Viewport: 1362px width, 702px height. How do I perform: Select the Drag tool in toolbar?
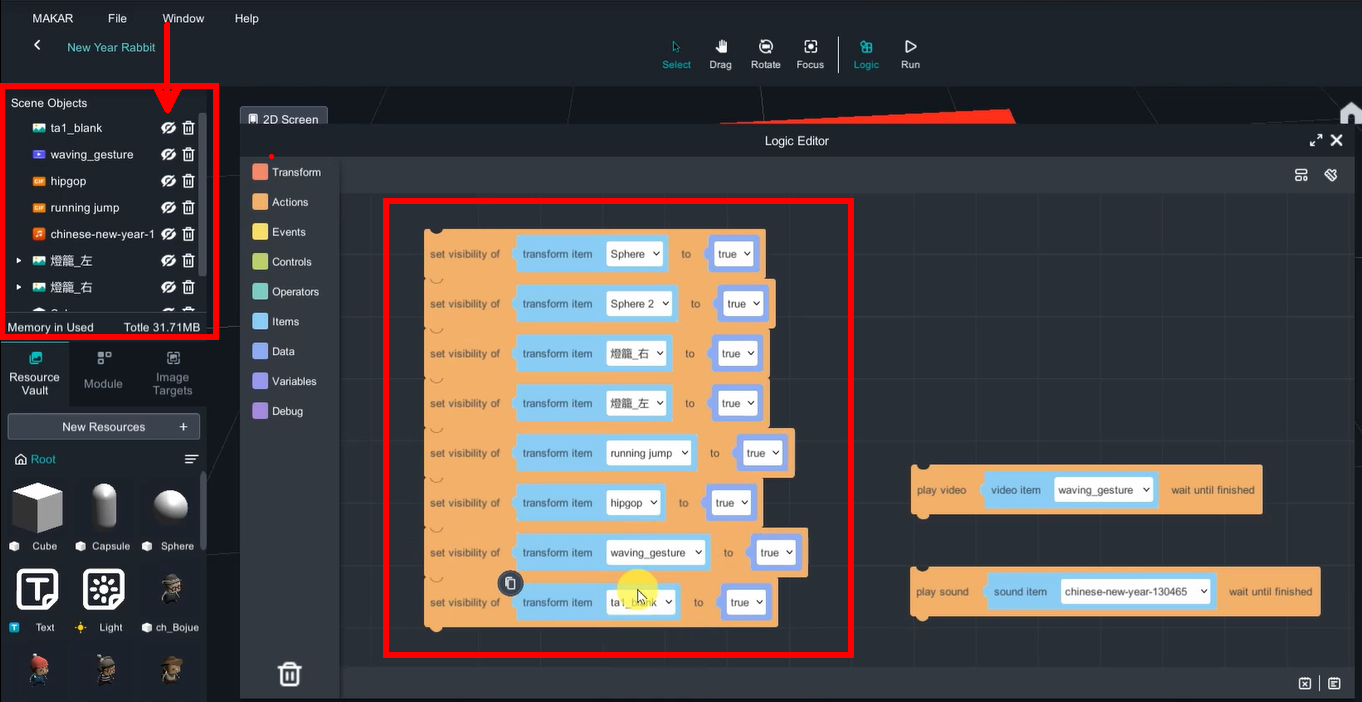pos(720,54)
